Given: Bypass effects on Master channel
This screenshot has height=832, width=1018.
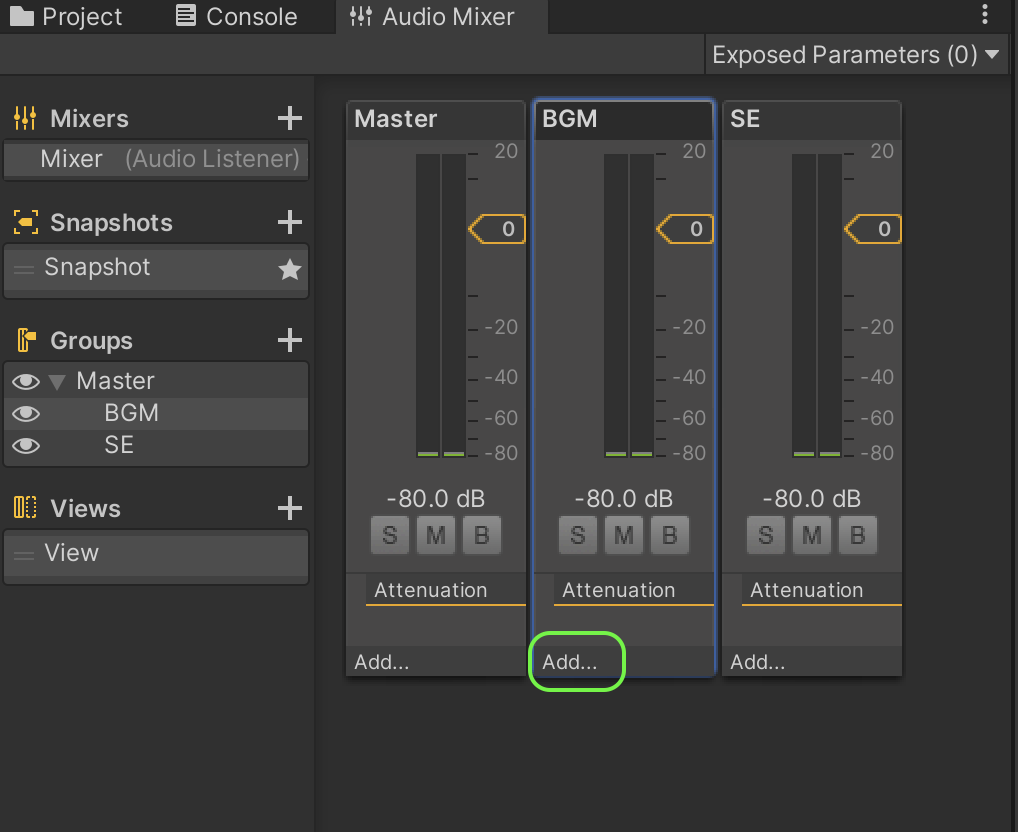Looking at the screenshot, I should [x=482, y=535].
